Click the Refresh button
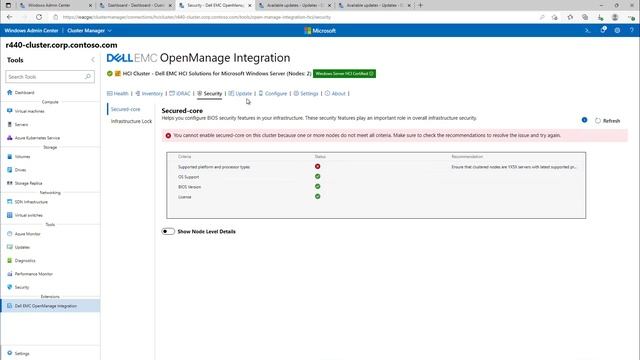Screen dimensions: 640x360 [607, 121]
